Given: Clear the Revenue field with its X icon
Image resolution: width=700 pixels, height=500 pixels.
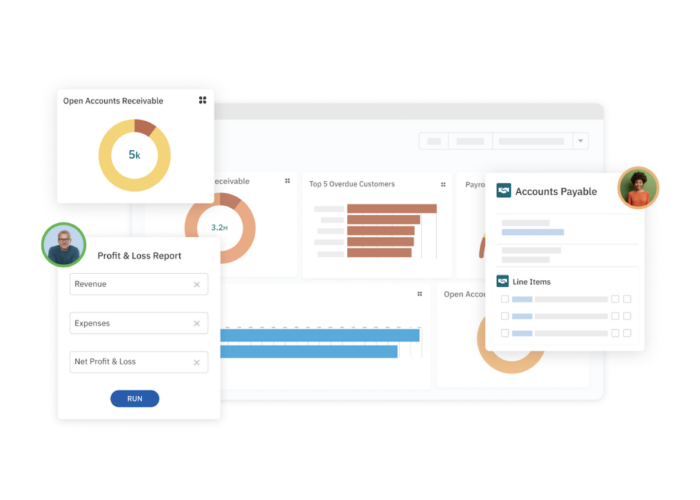Looking at the screenshot, I should pyautogui.click(x=197, y=285).
